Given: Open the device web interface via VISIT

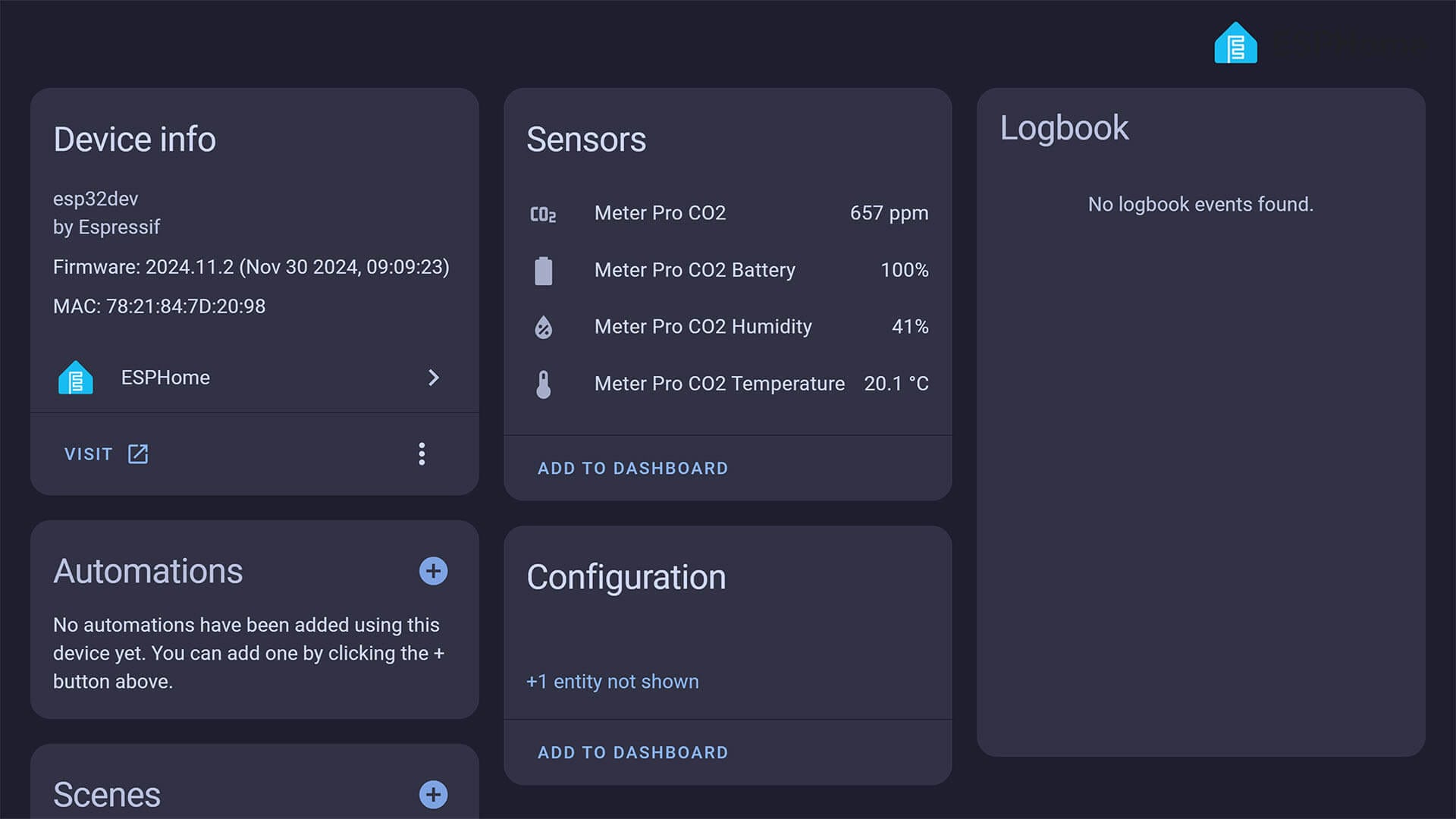Looking at the screenshot, I should click(89, 453).
